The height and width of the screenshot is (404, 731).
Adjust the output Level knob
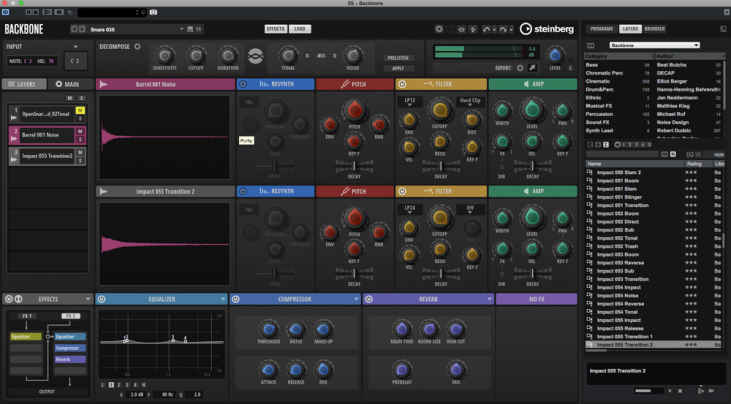click(556, 55)
